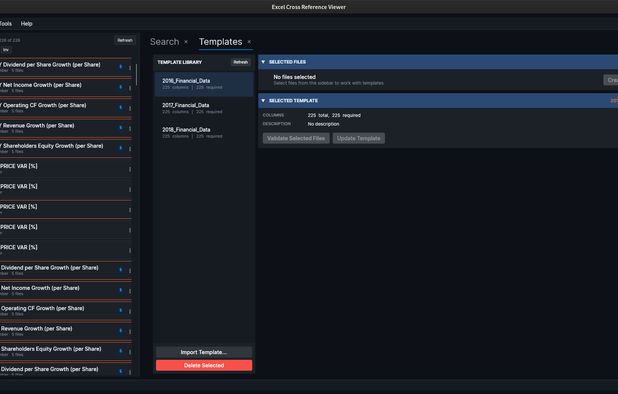The width and height of the screenshot is (618, 394).
Task: Open kebab menu on 'Y Net Income Growth' row
Action: (x=130, y=88)
